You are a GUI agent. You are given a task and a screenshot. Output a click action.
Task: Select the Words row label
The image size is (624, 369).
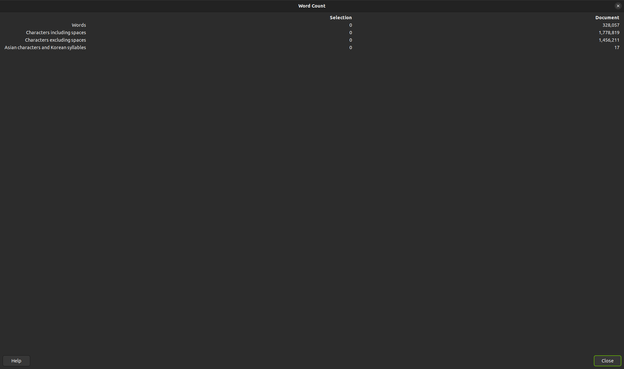tap(79, 25)
